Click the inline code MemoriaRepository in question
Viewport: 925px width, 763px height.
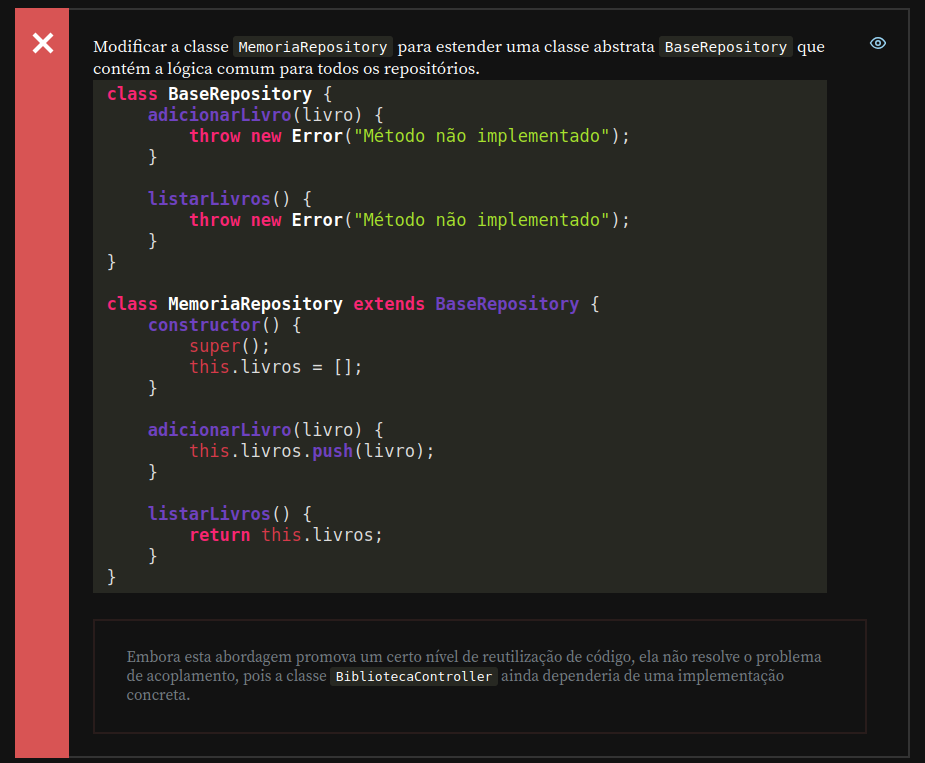(x=313, y=47)
